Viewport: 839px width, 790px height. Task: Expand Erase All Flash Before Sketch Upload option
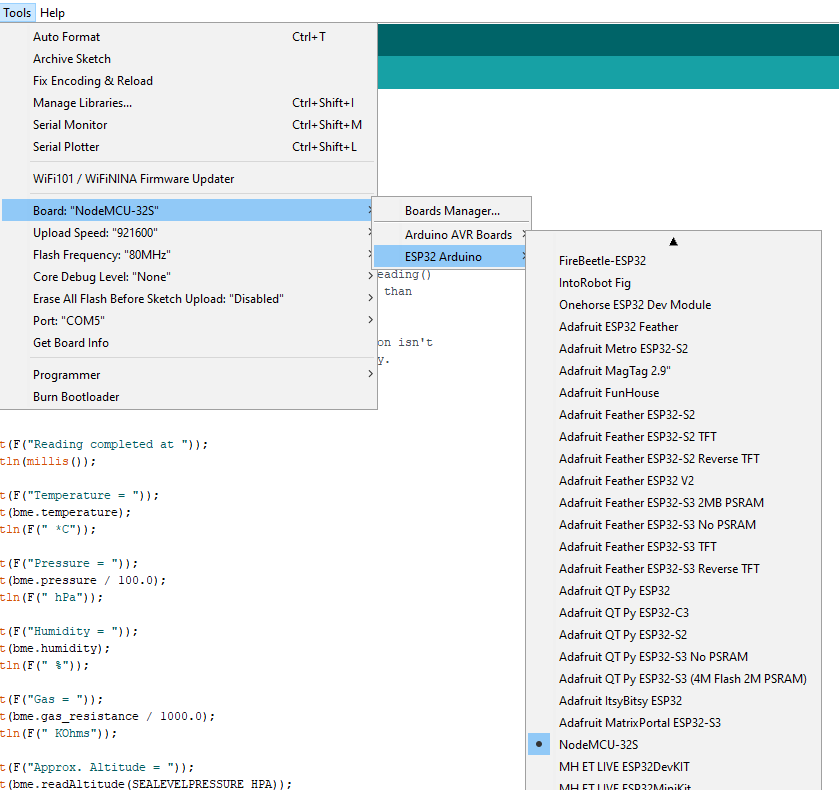point(188,299)
